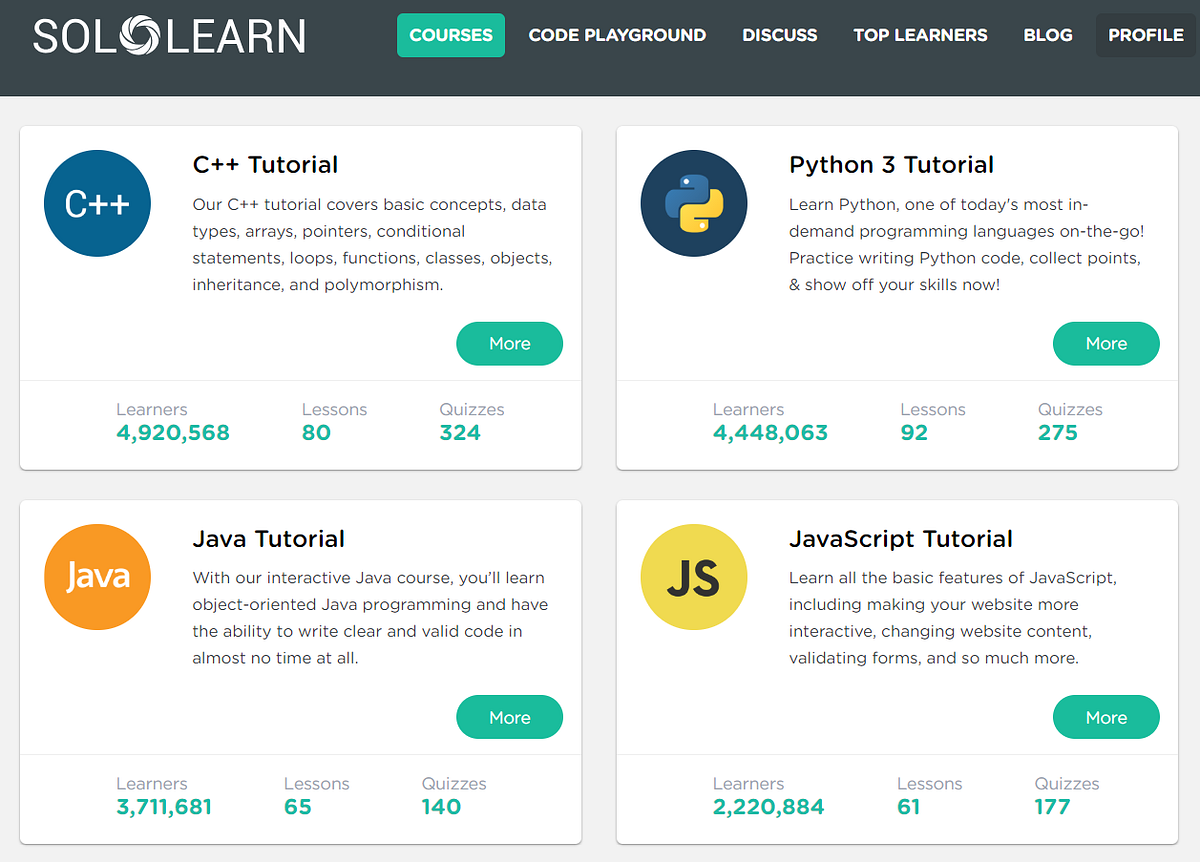This screenshot has width=1200, height=862.
Task: Open the Blog section
Action: 1047,35
